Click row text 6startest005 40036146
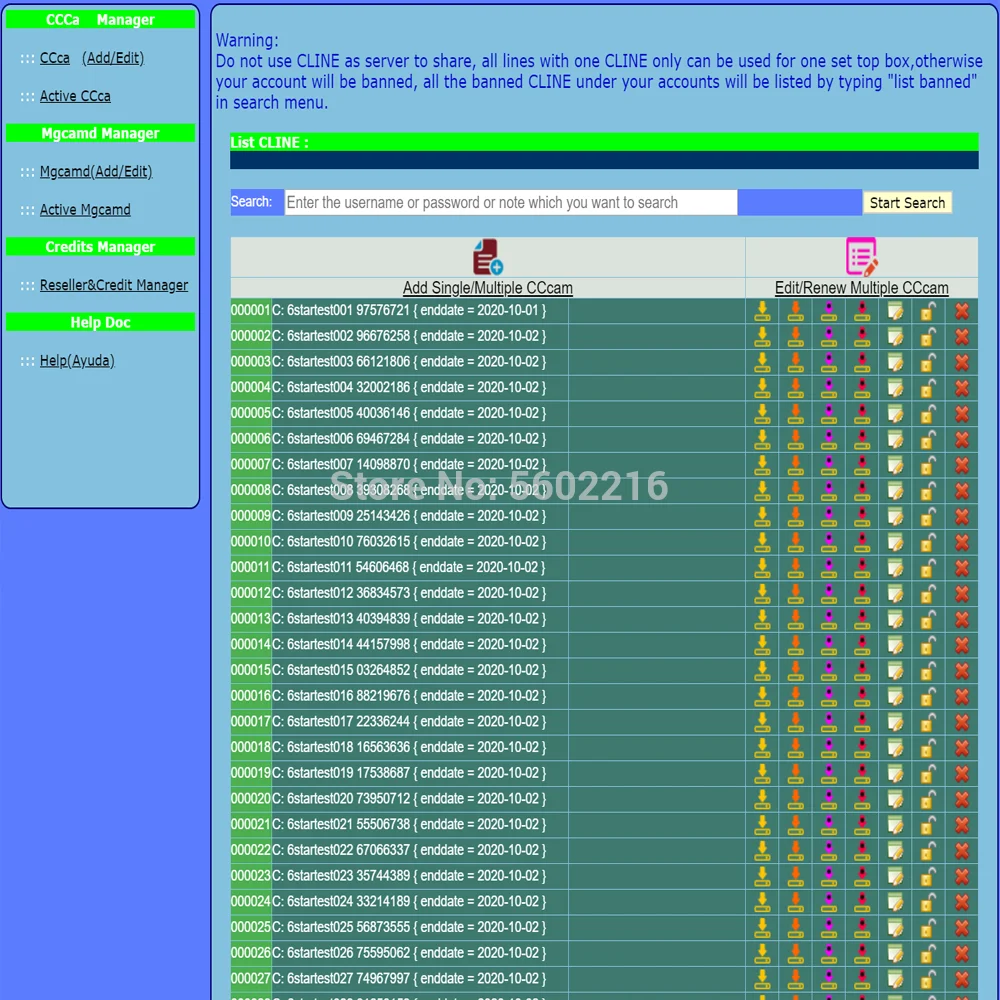Screen dimensions: 1000x1000 [348, 413]
